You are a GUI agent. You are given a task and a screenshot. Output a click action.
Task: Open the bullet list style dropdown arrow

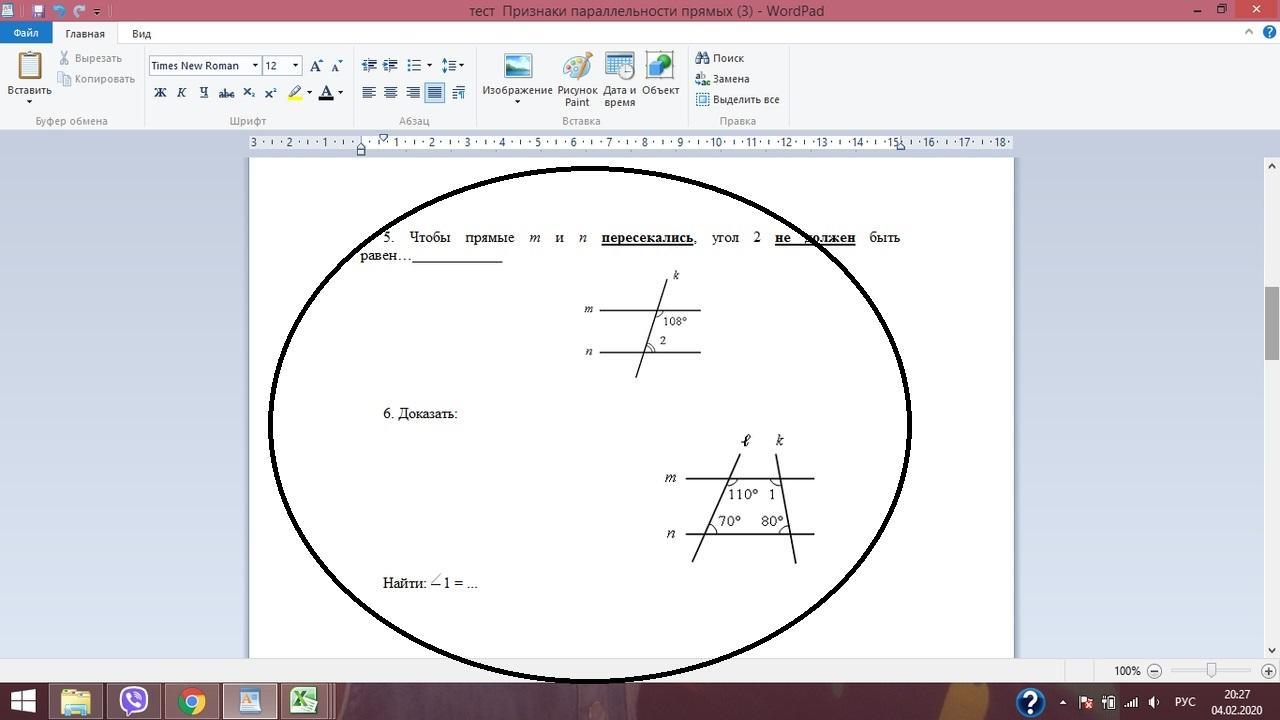pyautogui.click(x=429, y=66)
